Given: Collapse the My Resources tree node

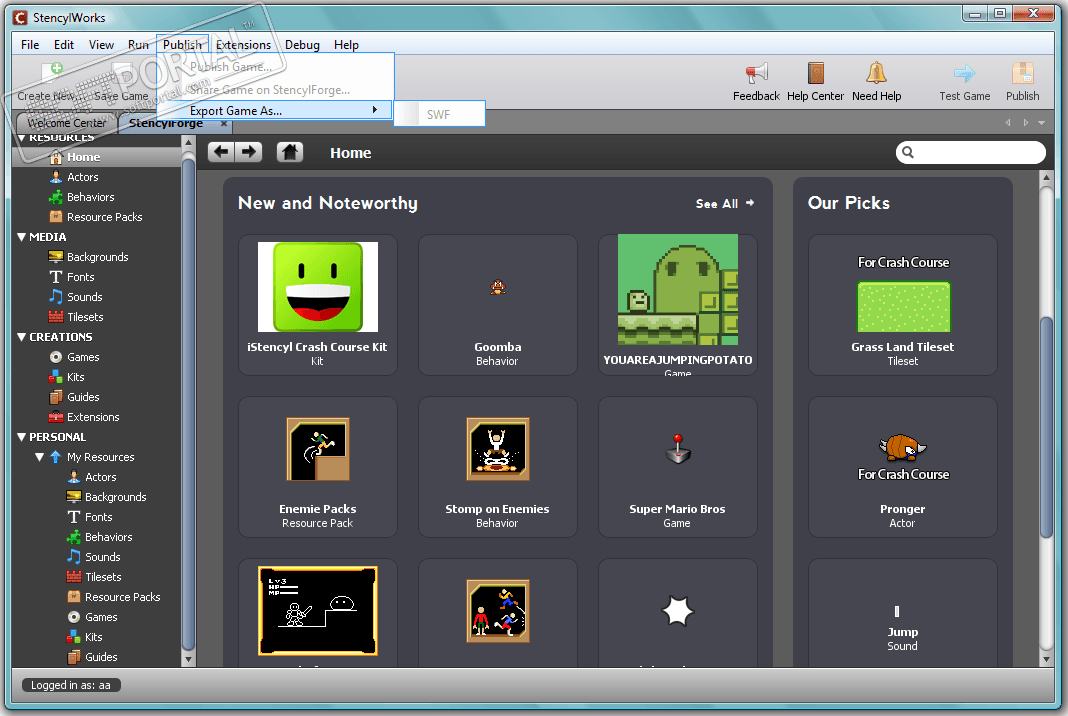Looking at the screenshot, I should [40, 457].
